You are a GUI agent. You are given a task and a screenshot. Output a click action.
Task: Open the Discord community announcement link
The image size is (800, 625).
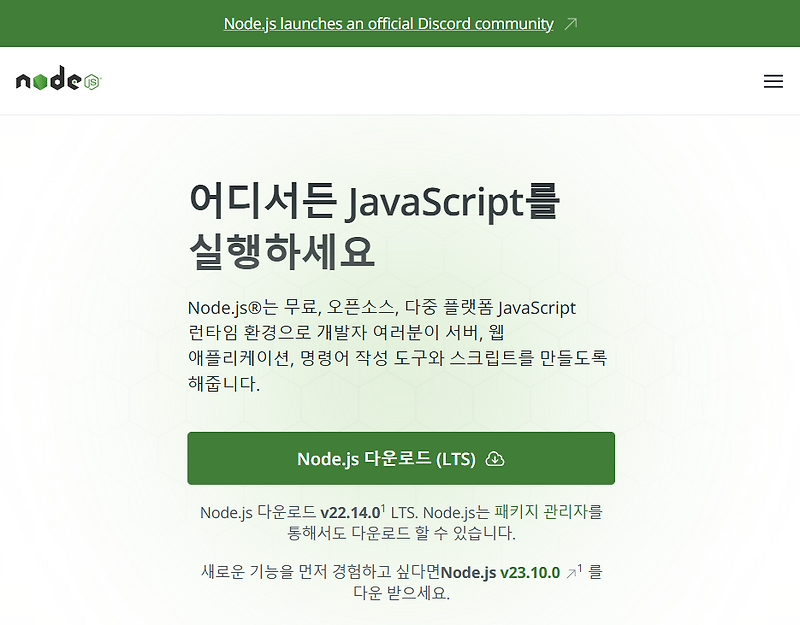[388, 22]
